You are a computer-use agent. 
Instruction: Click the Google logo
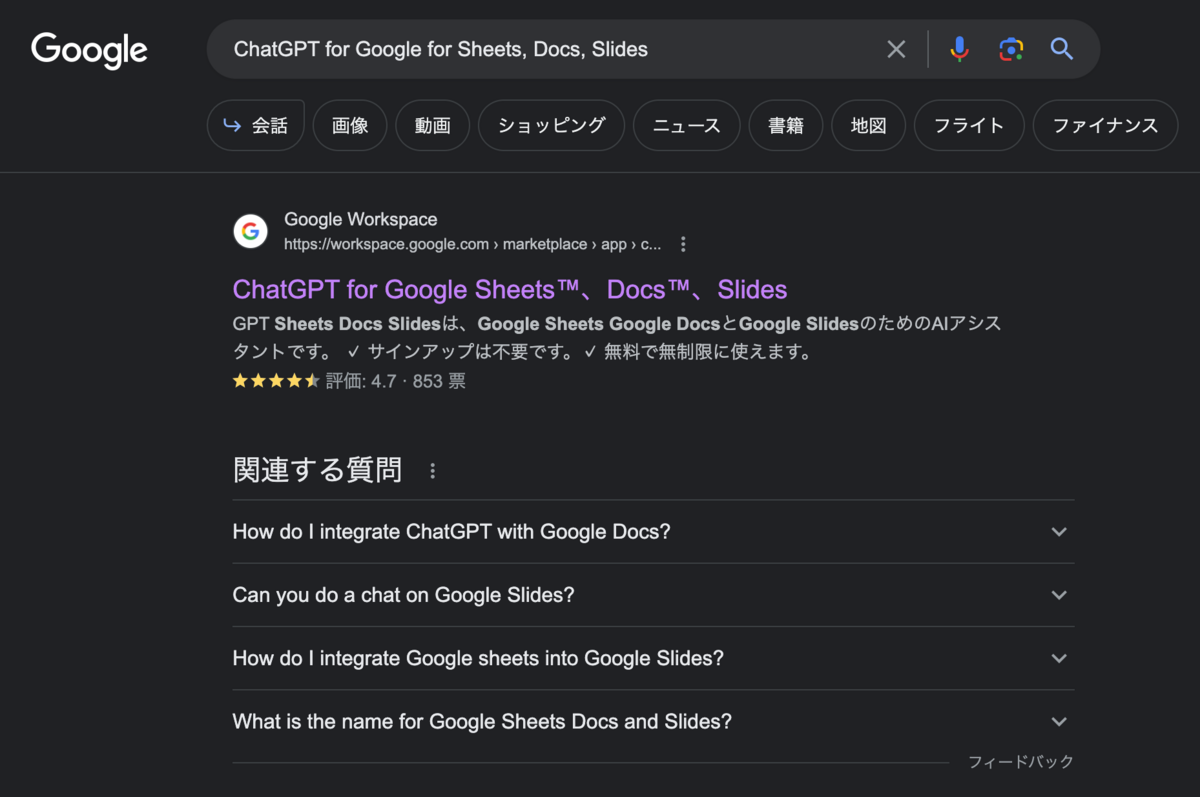89,50
